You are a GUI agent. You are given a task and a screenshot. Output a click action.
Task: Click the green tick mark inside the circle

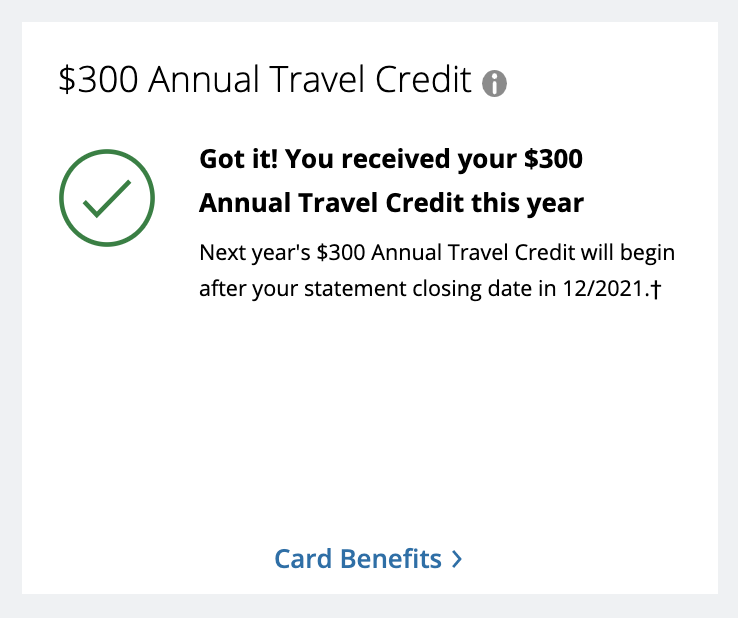pyautogui.click(x=107, y=199)
